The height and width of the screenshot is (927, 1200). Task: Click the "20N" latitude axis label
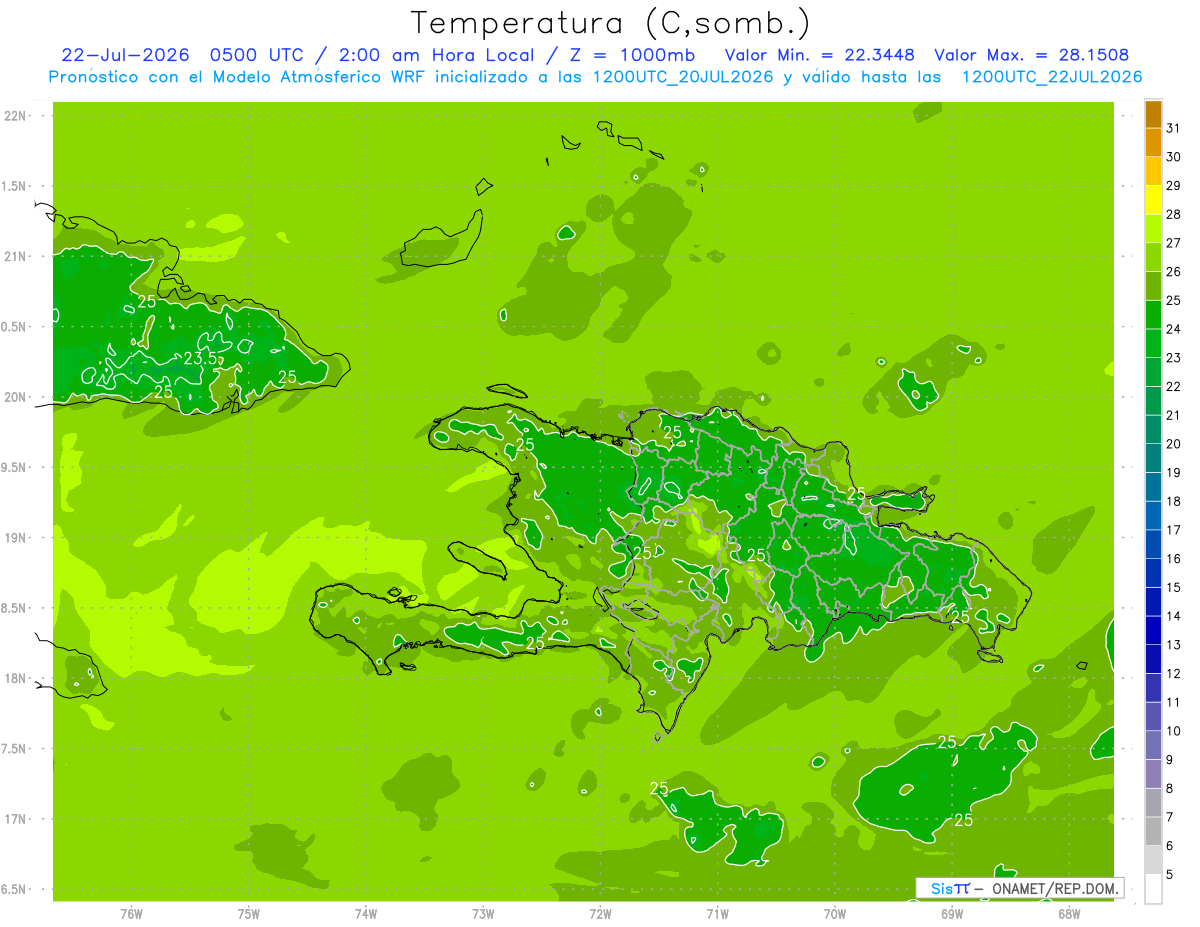(15, 397)
